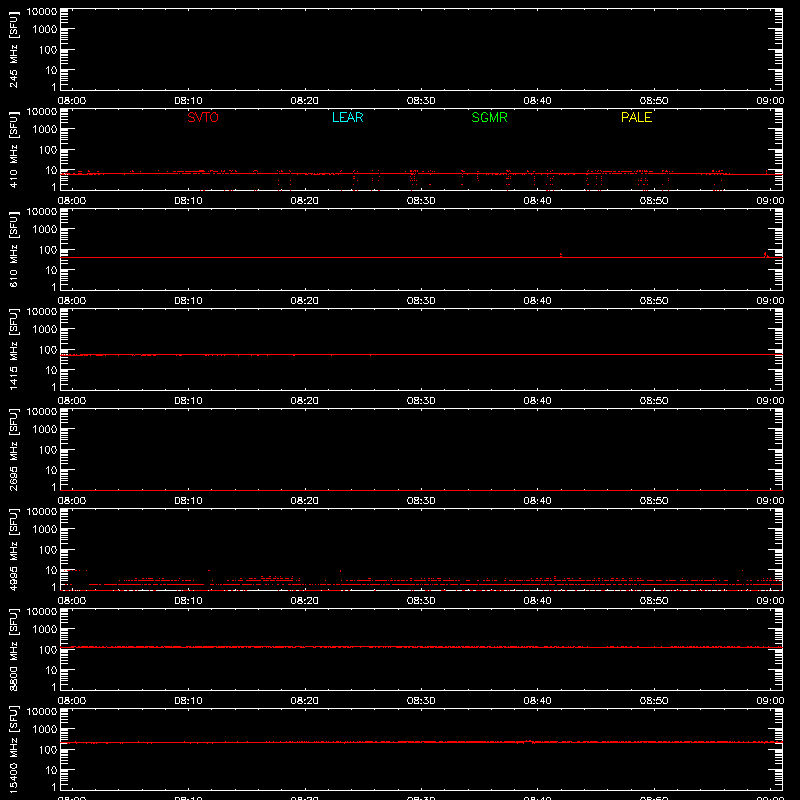
Task: Click 08:20 tick label under 8800 MHz panel
Action: pyautogui.click(x=305, y=701)
